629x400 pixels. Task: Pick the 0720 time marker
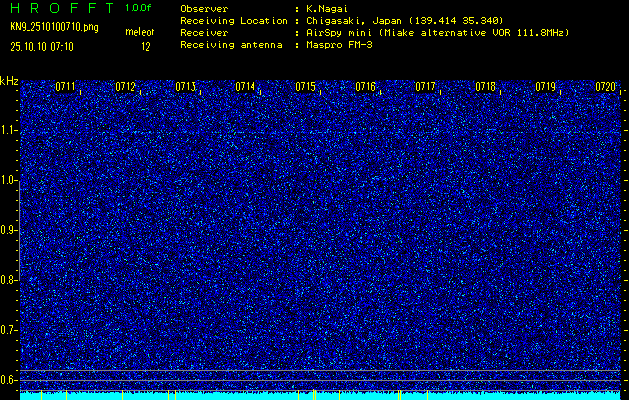click(x=606, y=87)
